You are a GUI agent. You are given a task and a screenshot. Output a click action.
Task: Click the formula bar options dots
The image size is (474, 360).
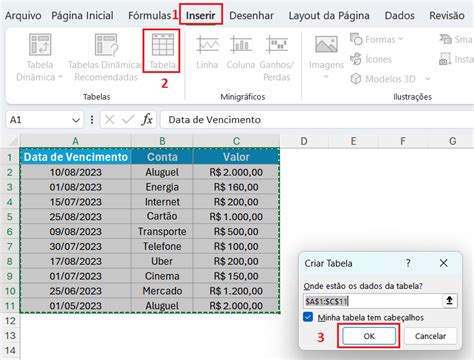(x=92, y=120)
